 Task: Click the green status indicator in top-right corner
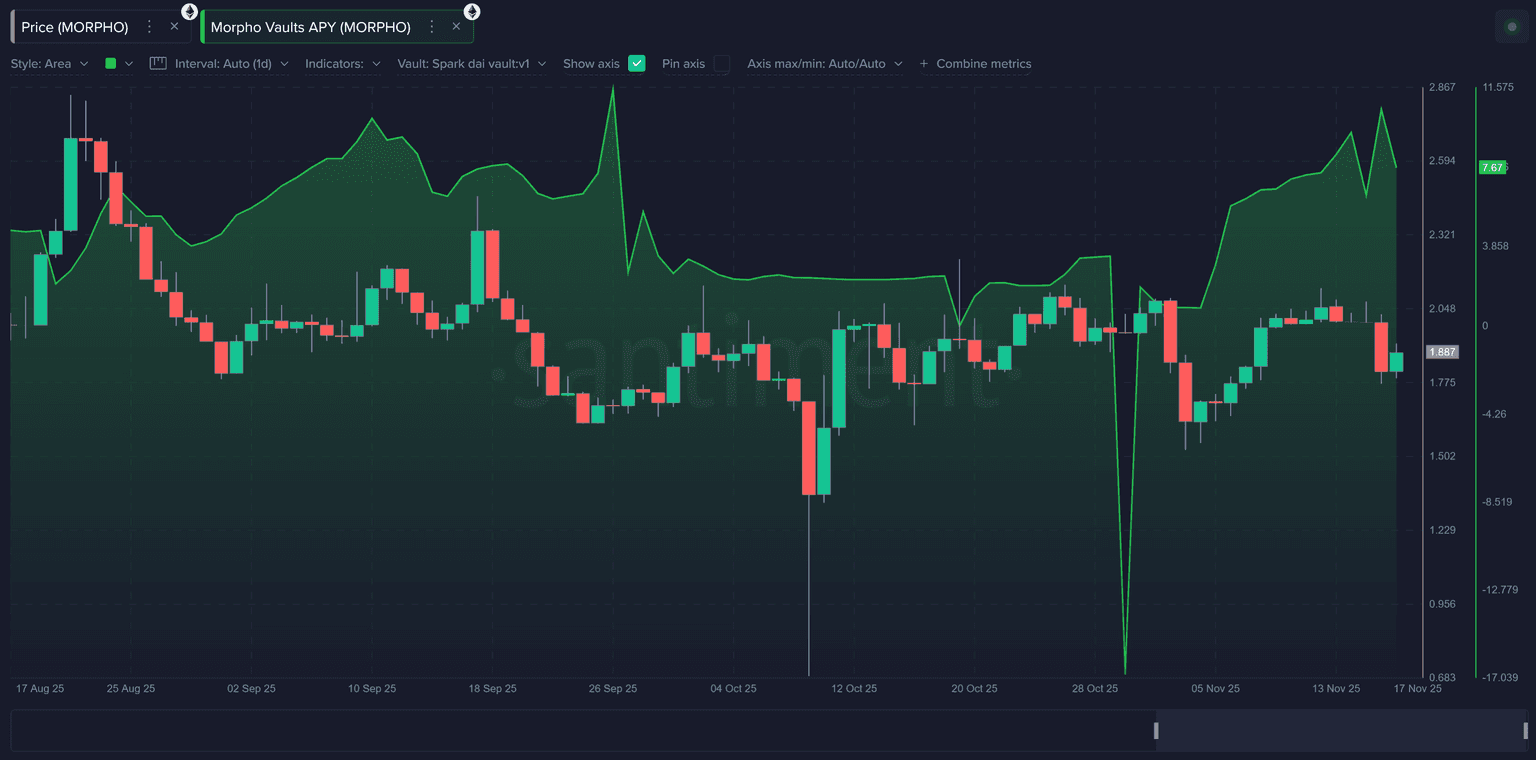click(1511, 27)
